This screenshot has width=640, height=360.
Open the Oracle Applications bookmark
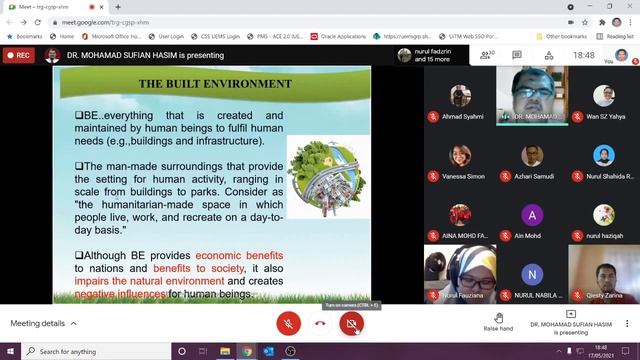click(338, 36)
